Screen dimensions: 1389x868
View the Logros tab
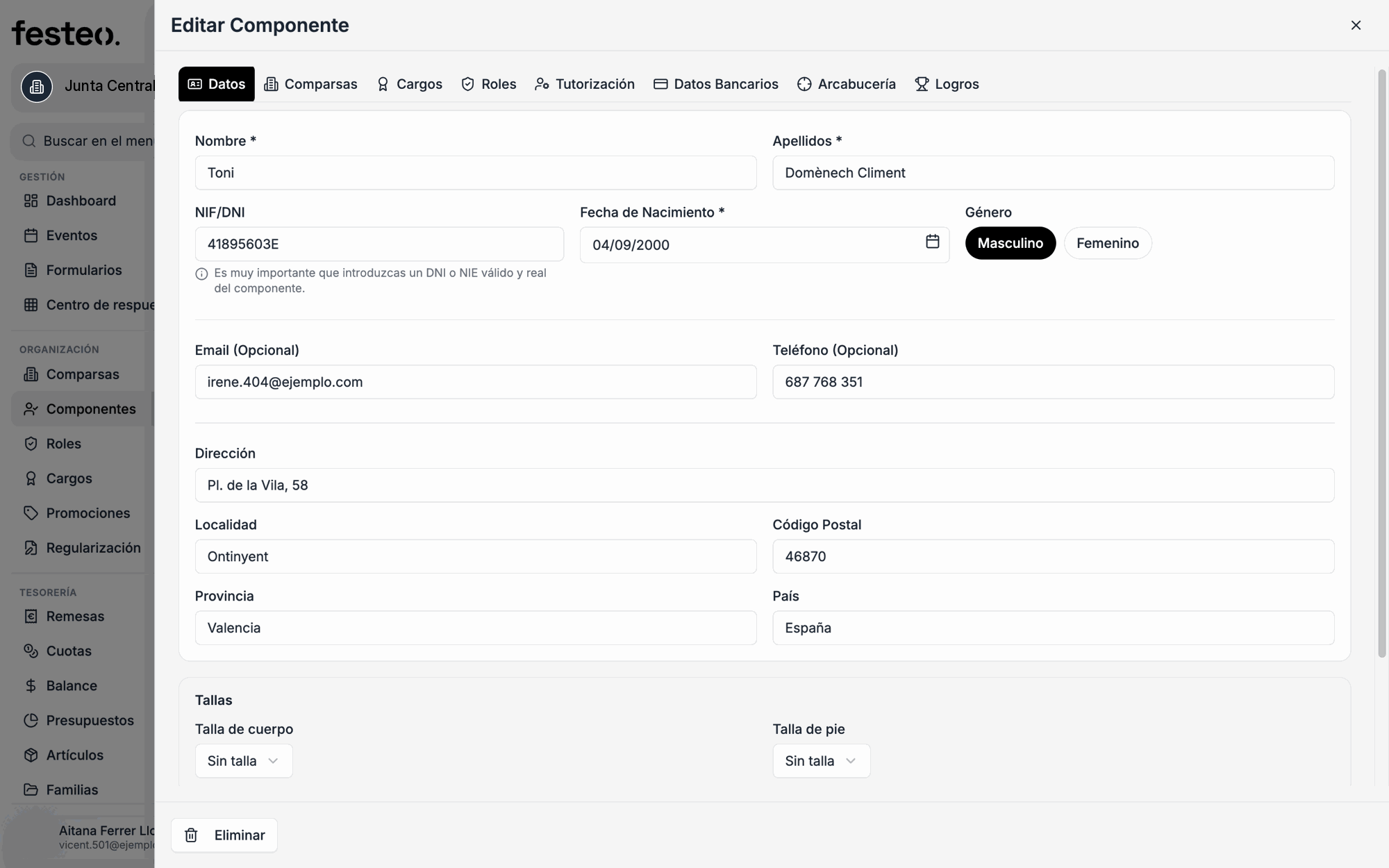pos(947,84)
